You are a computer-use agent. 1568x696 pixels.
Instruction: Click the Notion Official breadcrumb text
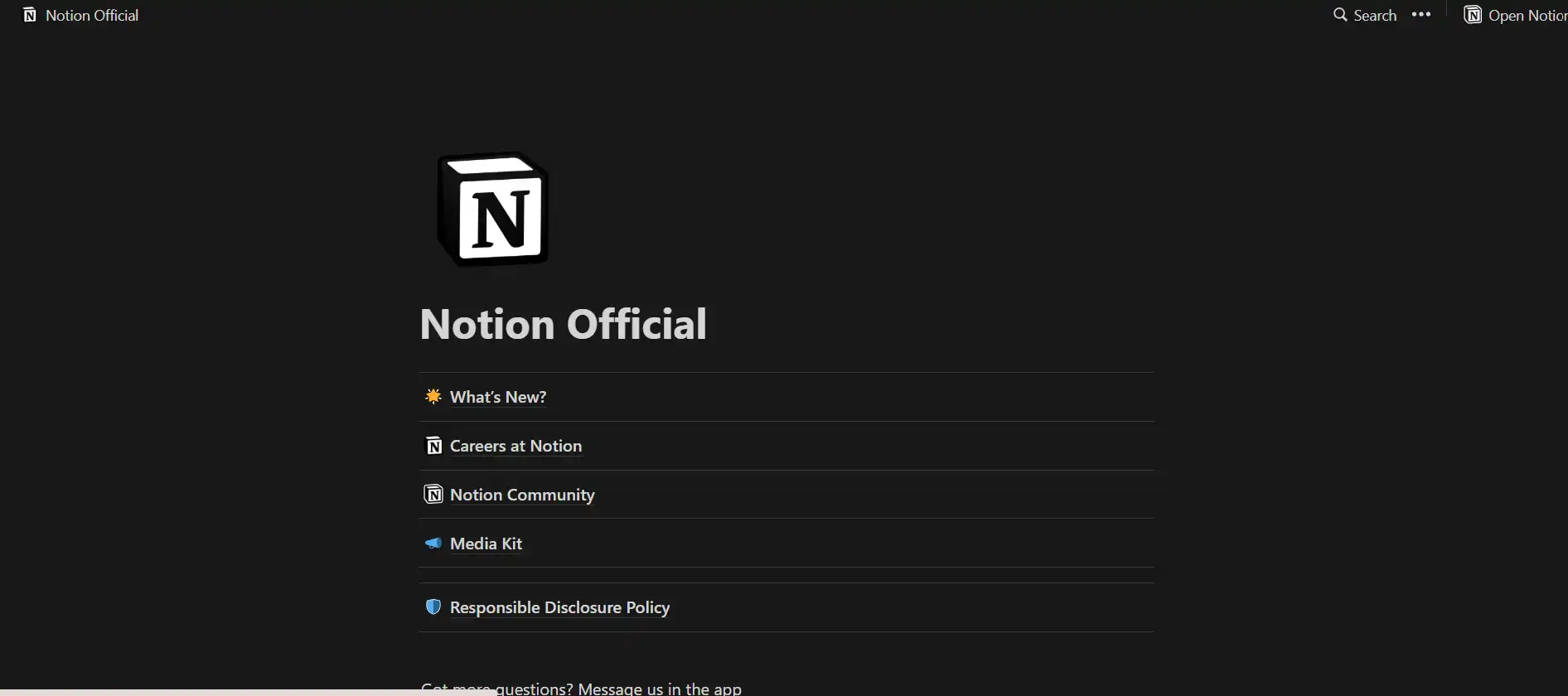92,16
